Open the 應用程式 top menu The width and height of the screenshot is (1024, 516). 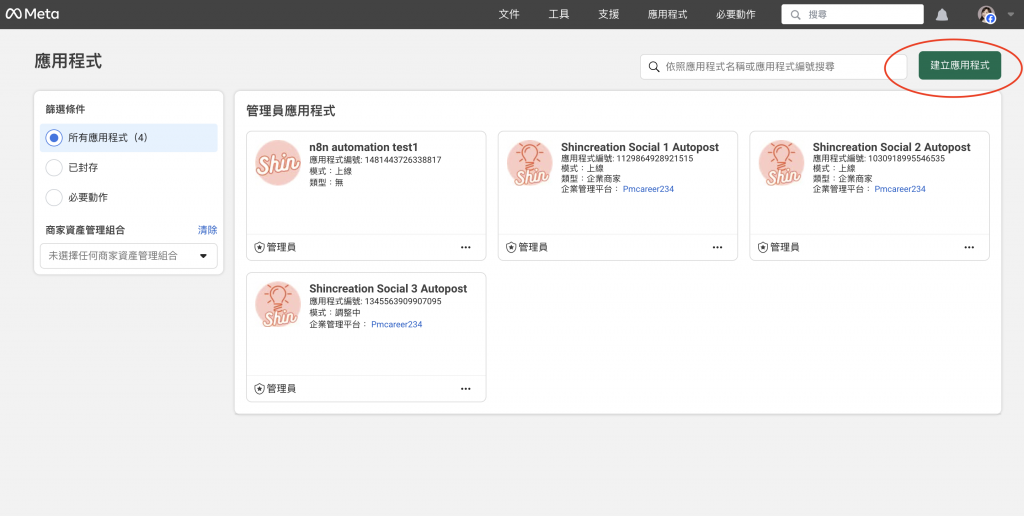[x=667, y=14]
